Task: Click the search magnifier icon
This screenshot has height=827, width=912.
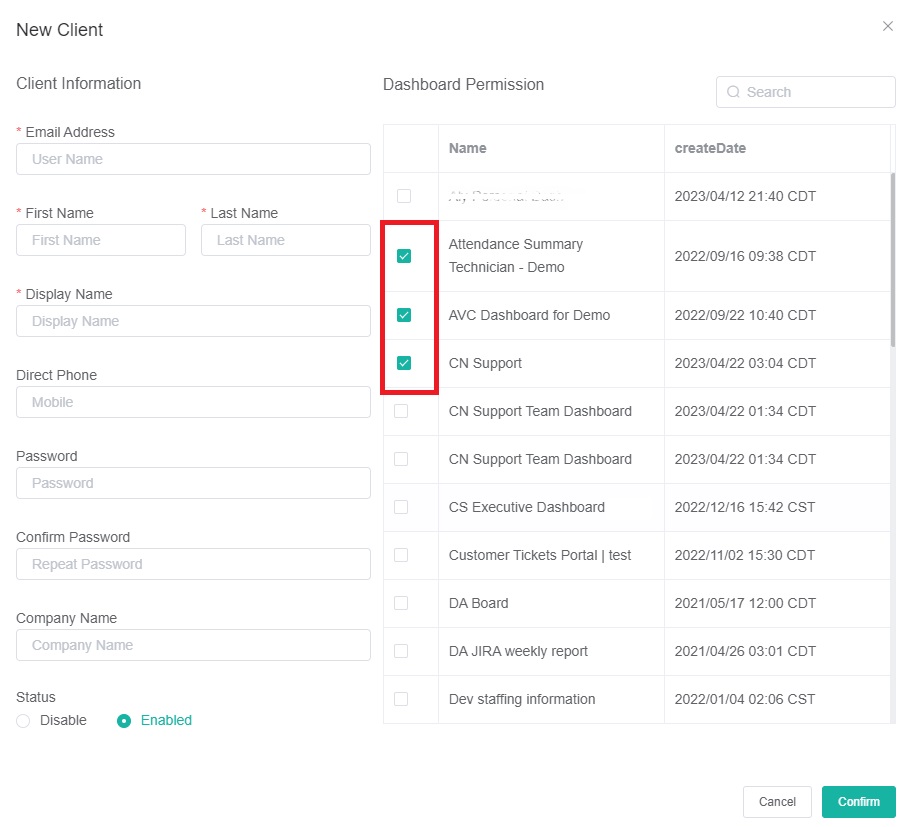Action: [734, 92]
